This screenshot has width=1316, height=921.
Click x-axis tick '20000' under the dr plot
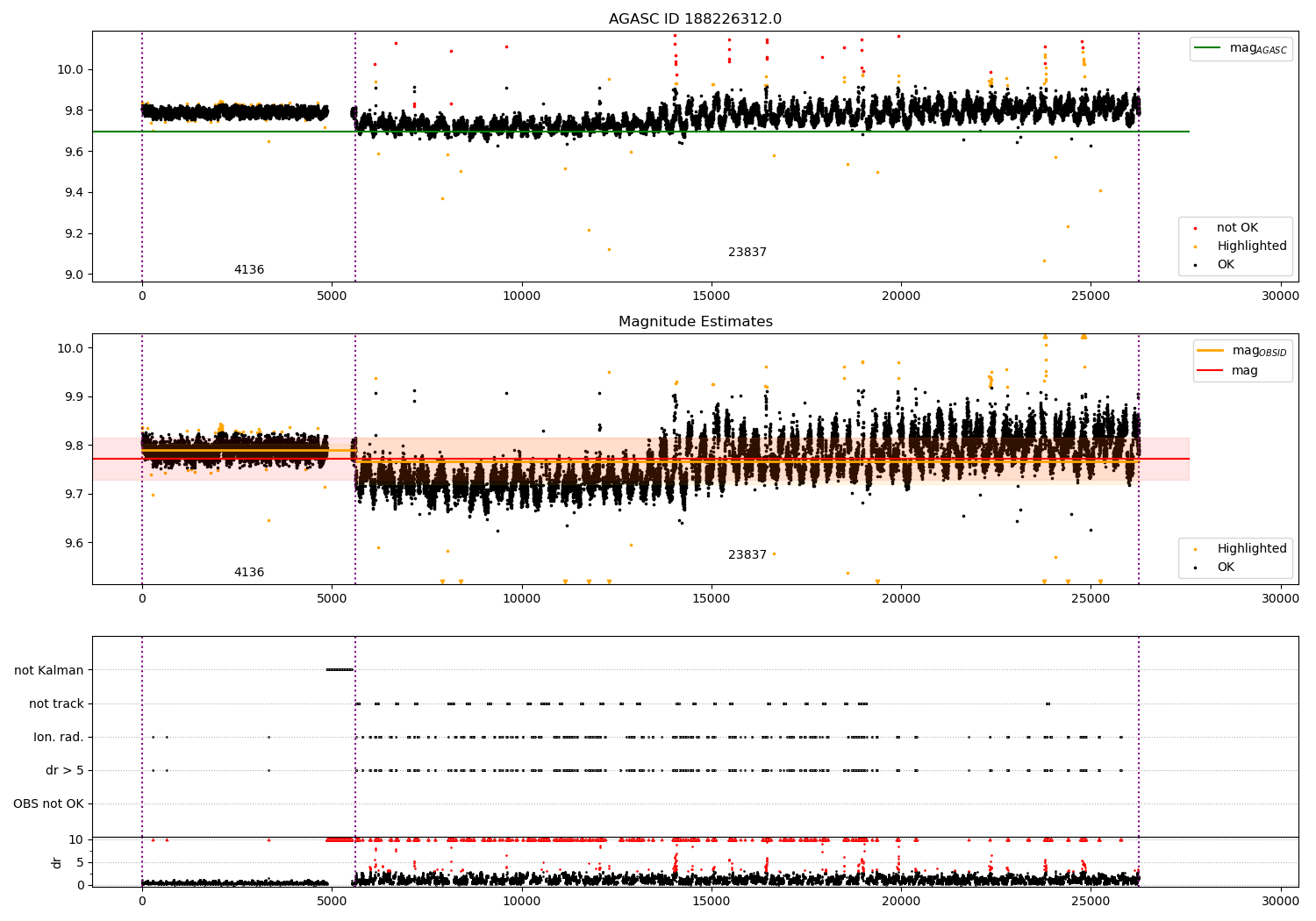(901, 900)
